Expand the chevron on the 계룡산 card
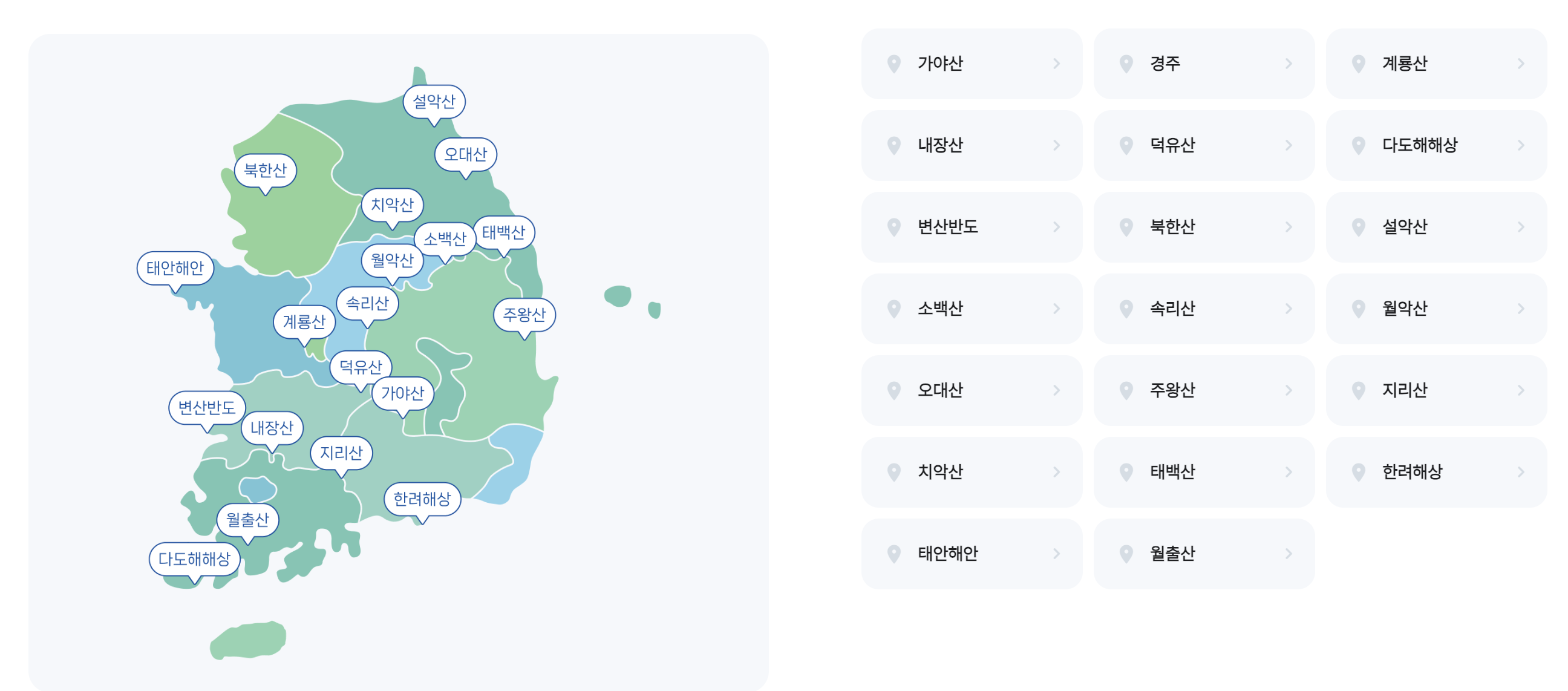Image resolution: width=1568 pixels, height=691 pixels. point(1521,64)
